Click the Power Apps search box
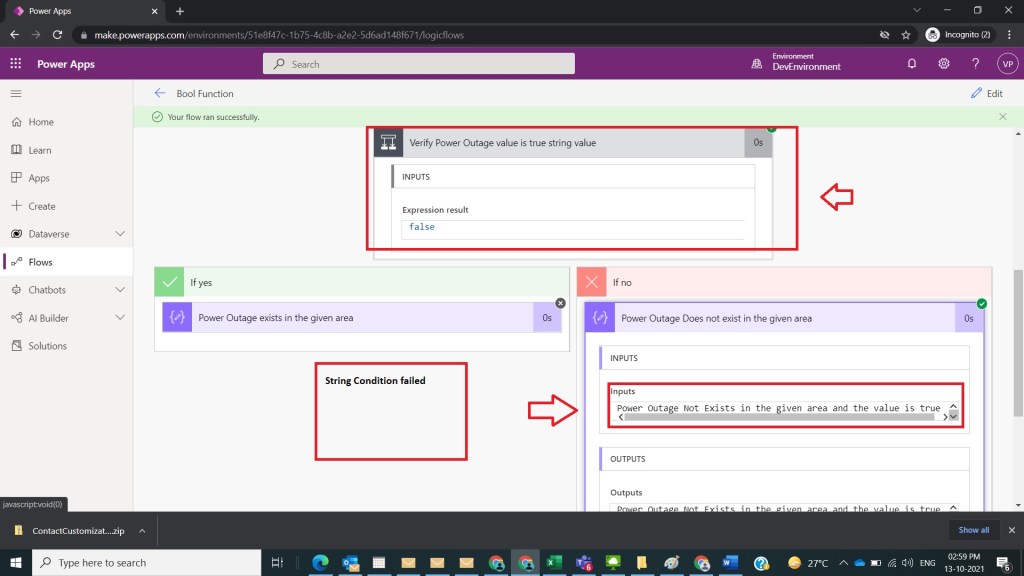 click(419, 64)
